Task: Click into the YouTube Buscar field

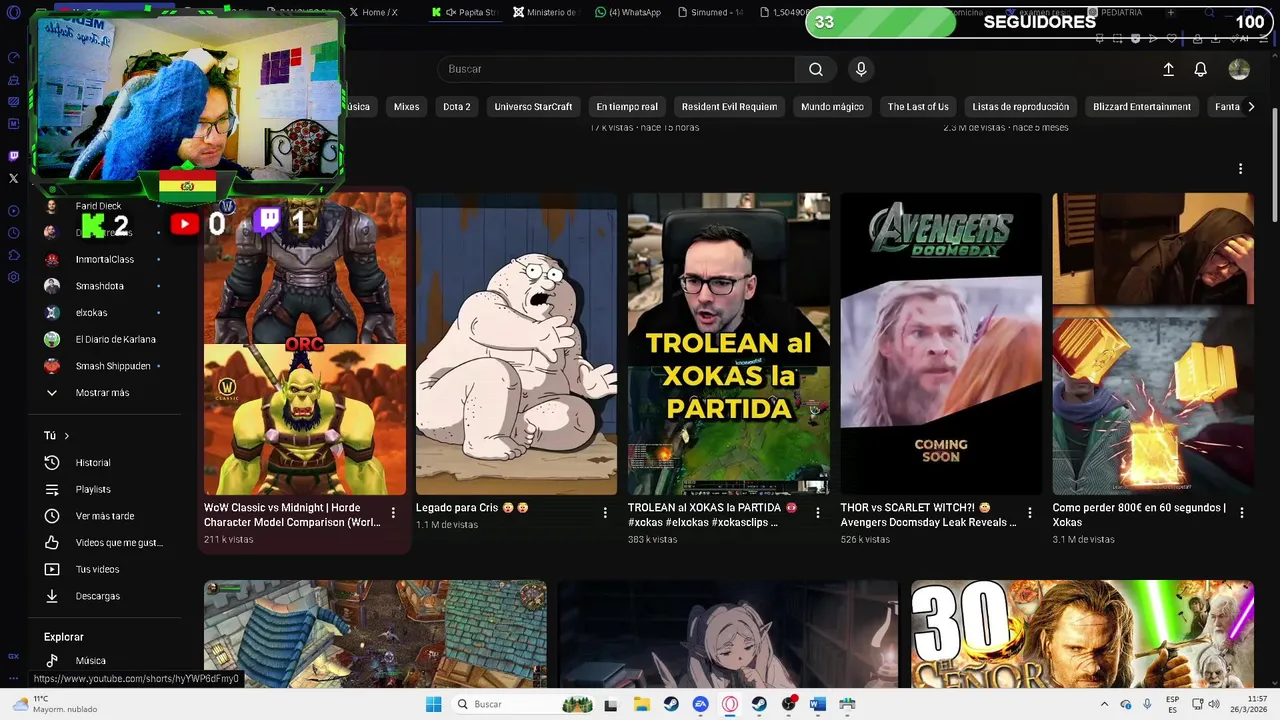Action: (x=616, y=69)
